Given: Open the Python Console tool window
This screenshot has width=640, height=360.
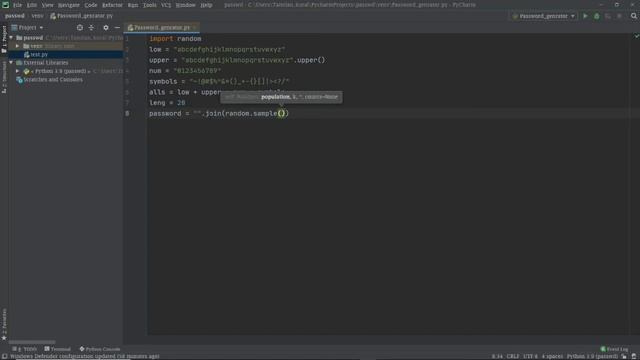Looking at the screenshot, I should (x=100, y=349).
